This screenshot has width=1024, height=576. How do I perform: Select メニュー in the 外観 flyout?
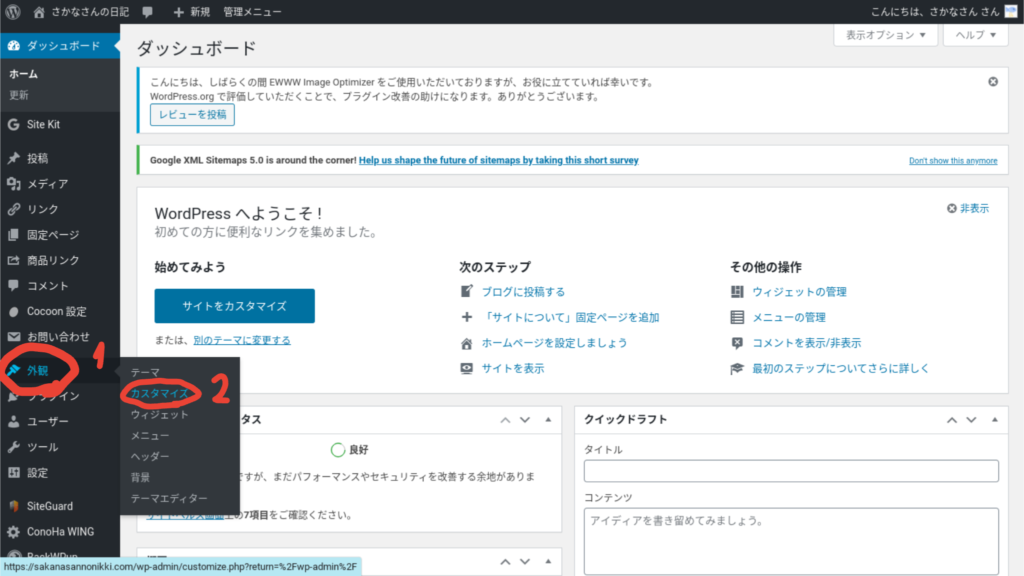pos(150,435)
